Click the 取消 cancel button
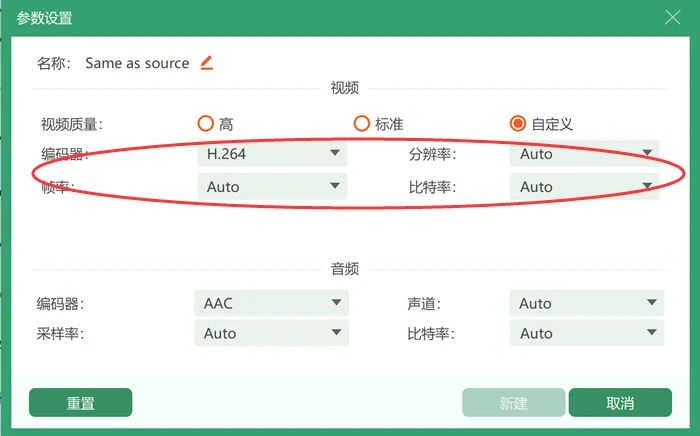The height and width of the screenshot is (436, 700). point(620,403)
